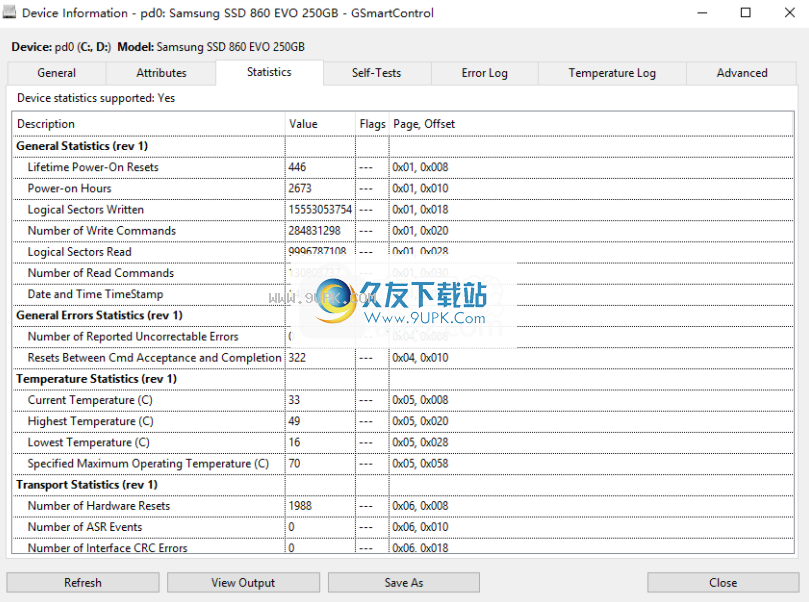Image resolution: width=809 pixels, height=602 pixels.
Task: Open the Attributes tab
Action: click(x=161, y=73)
